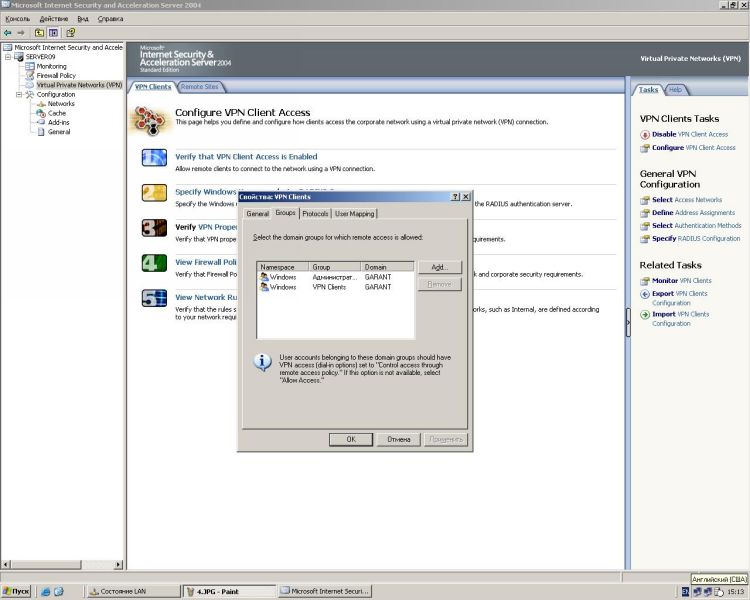The width and height of the screenshot is (750, 600).
Task: Select the VPN Clients group row
Action: pyautogui.click(x=335, y=287)
